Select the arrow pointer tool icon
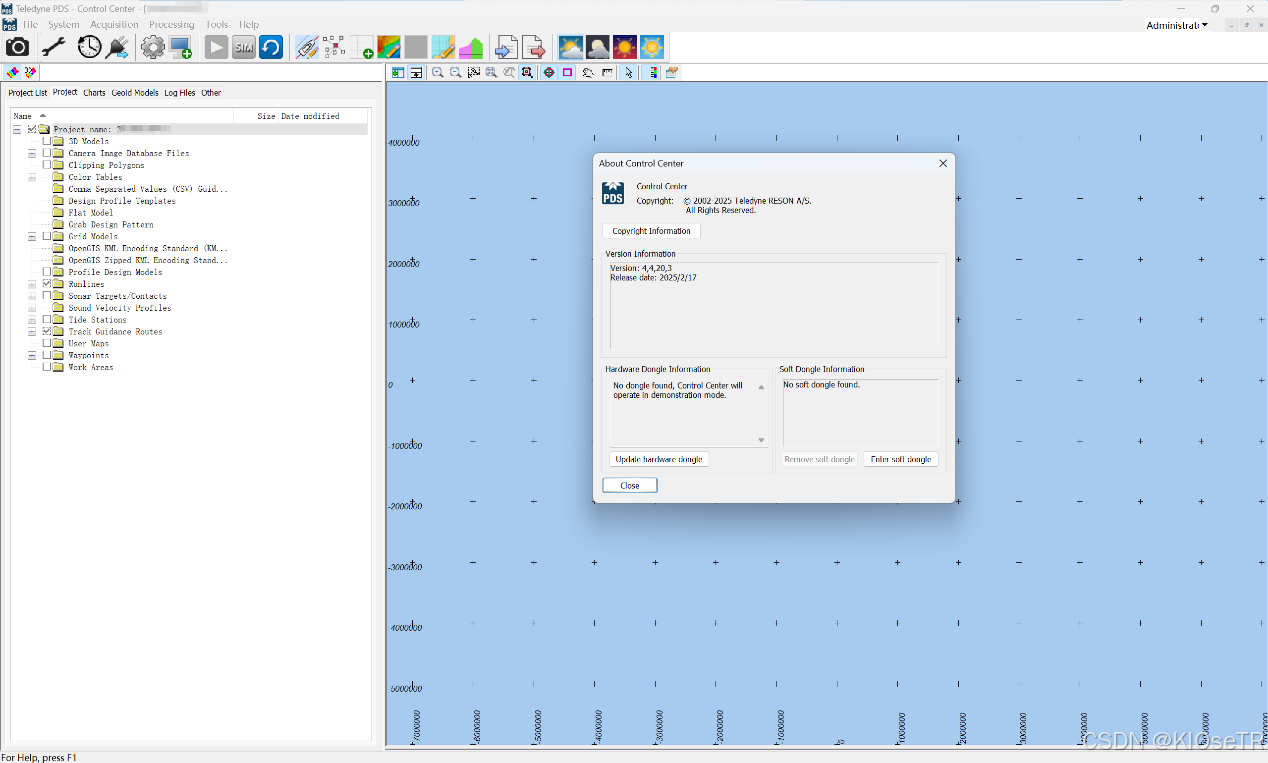 click(x=629, y=72)
